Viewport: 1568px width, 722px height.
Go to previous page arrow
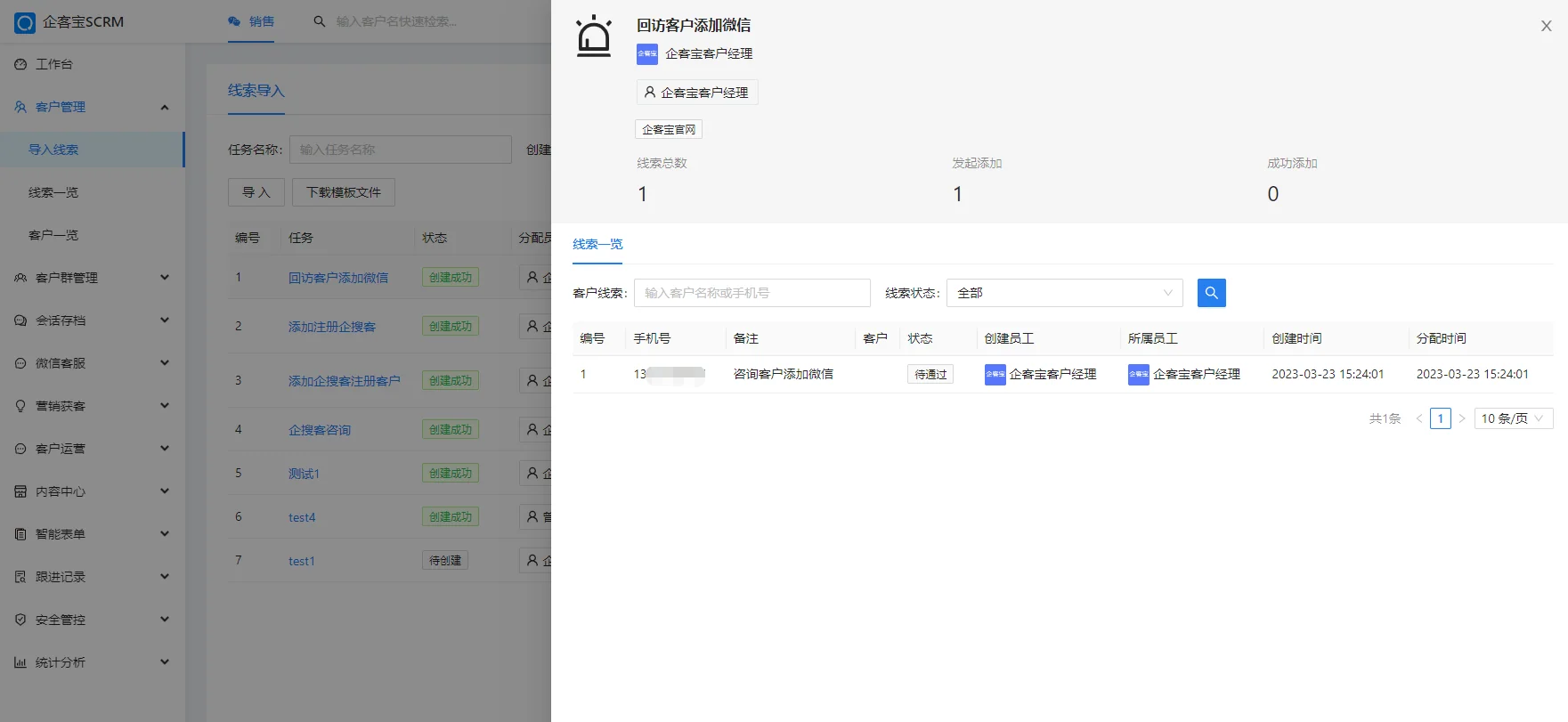point(1419,418)
